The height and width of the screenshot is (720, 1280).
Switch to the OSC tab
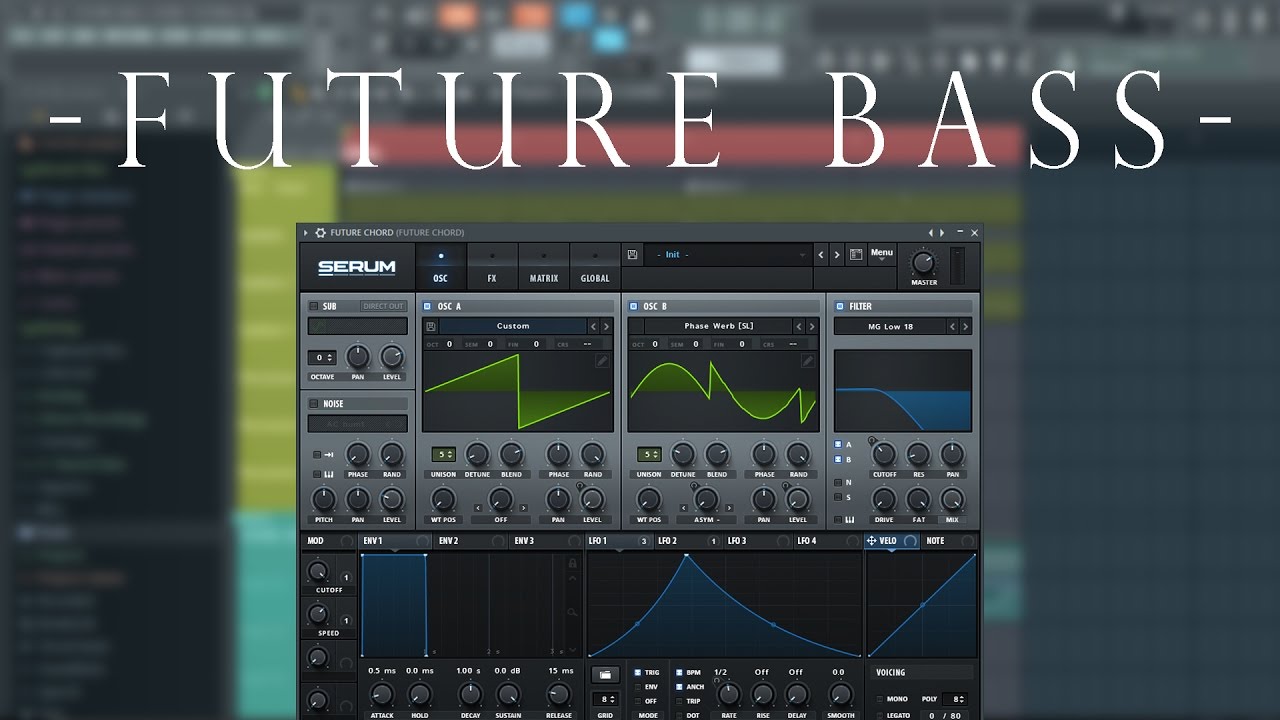pyautogui.click(x=440, y=267)
